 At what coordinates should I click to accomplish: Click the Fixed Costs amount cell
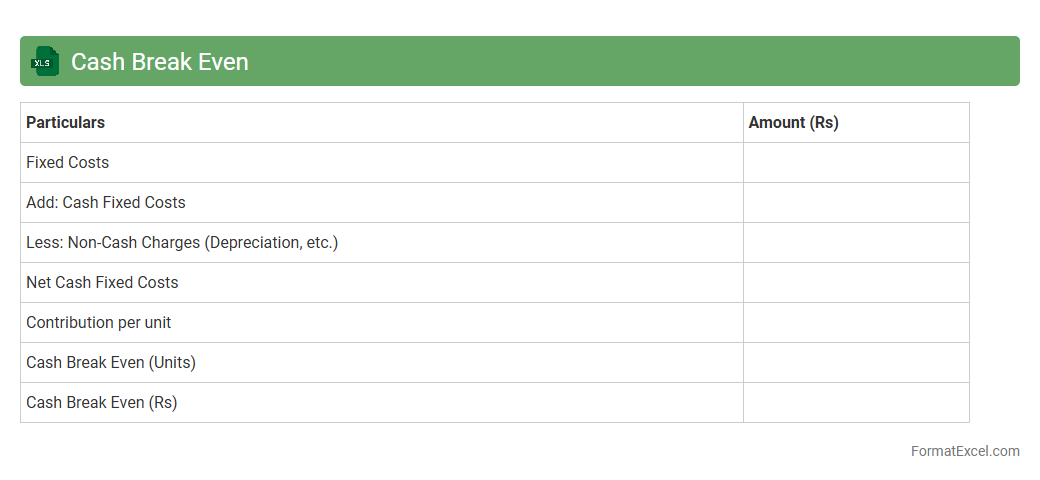856,162
